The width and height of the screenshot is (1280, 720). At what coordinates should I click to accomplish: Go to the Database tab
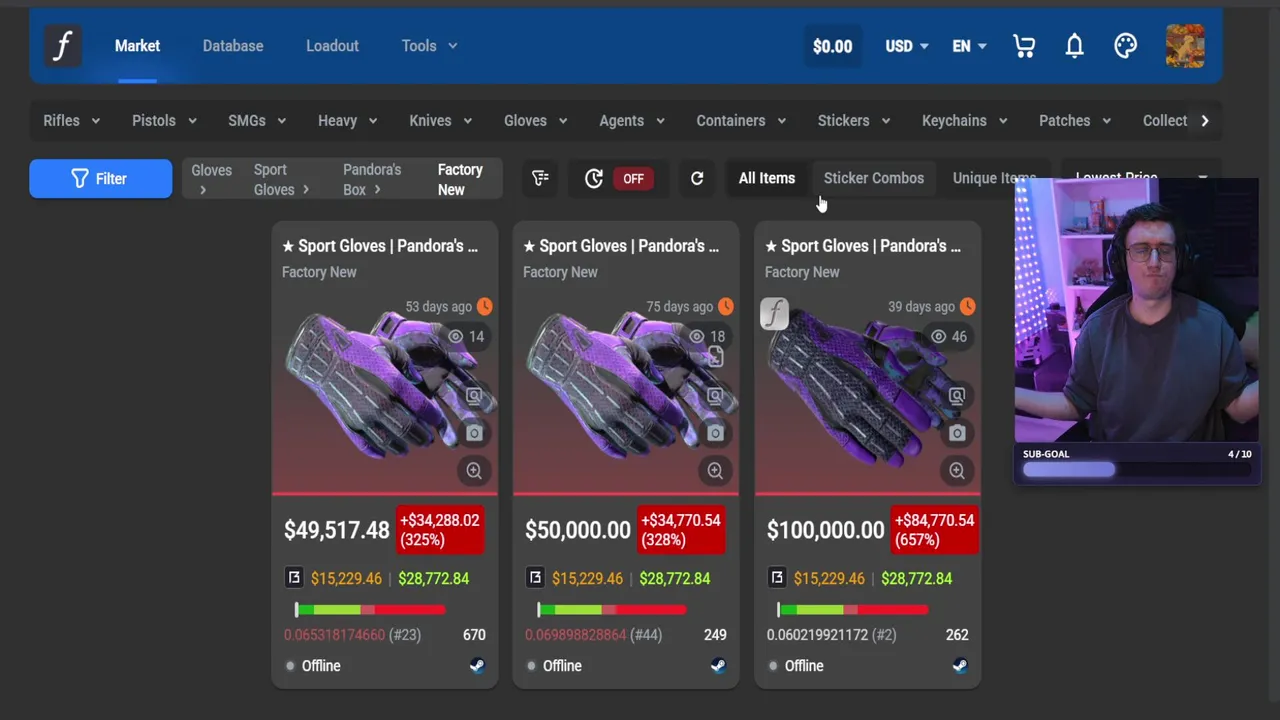coord(233,46)
